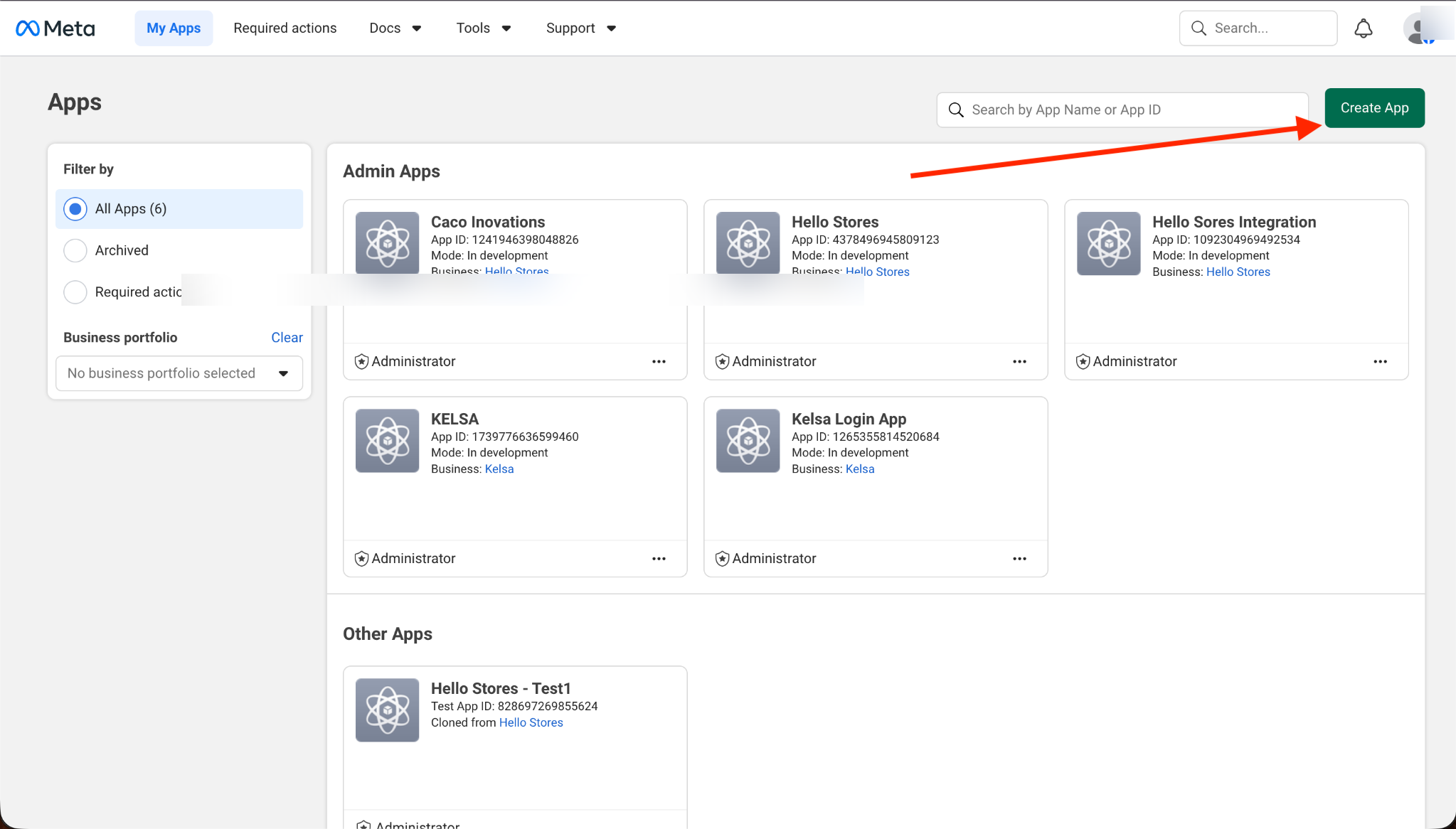Open more options for Kelsa Login App
This screenshot has width=1456, height=829.
point(1019,558)
